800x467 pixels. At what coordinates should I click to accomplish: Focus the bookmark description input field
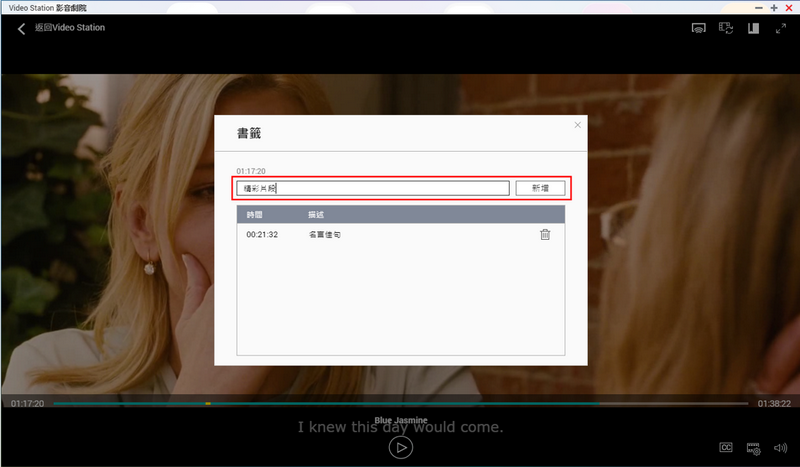coord(373,188)
